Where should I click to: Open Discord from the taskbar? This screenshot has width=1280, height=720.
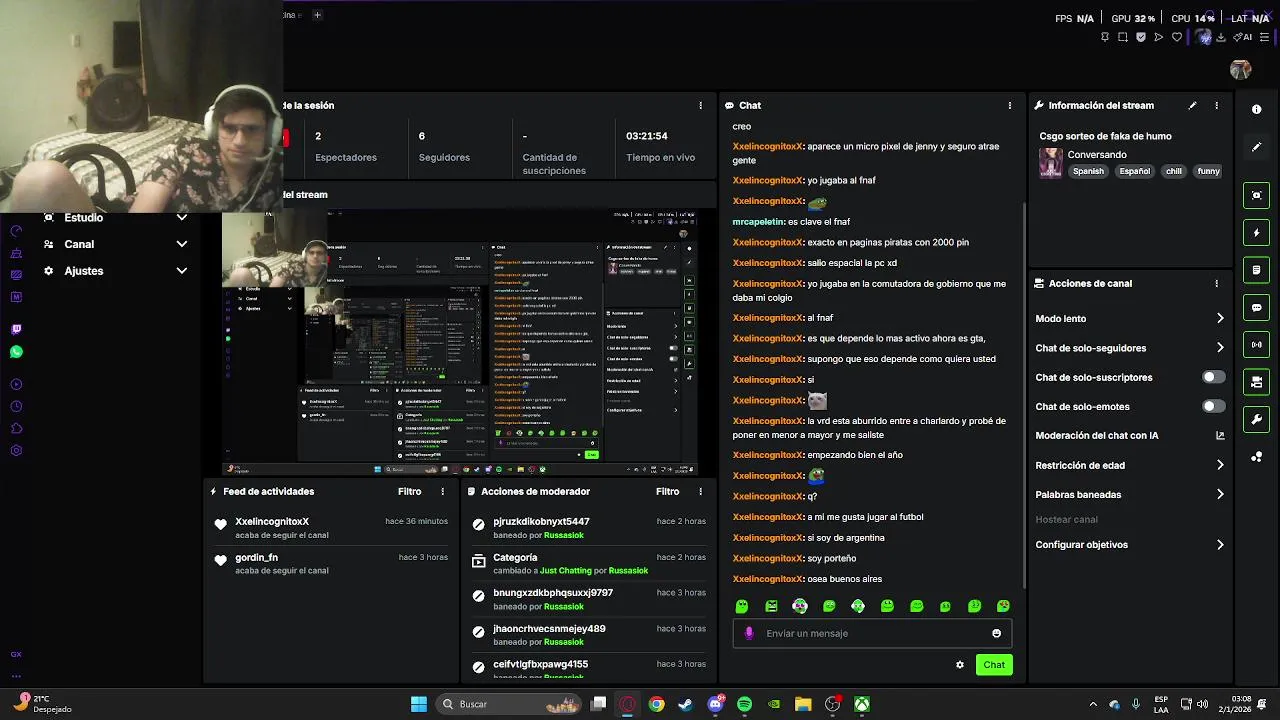[715, 704]
